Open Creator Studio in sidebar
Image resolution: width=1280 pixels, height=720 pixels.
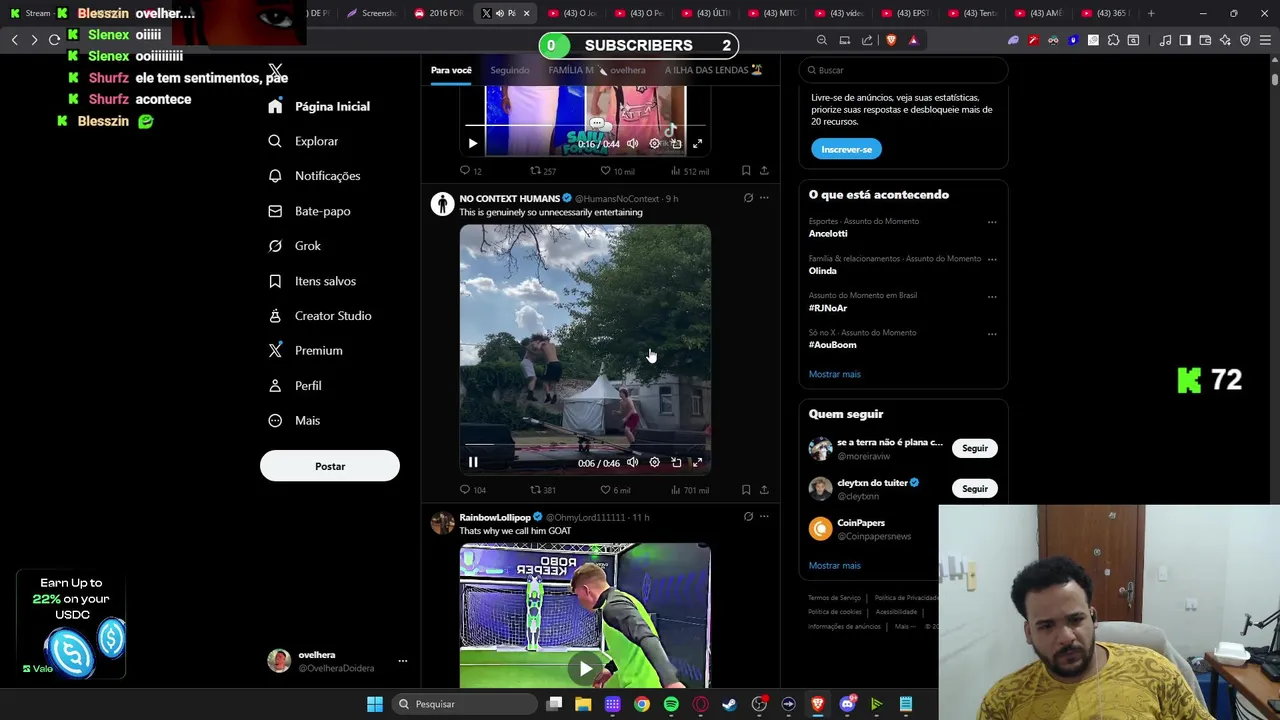tap(320, 316)
